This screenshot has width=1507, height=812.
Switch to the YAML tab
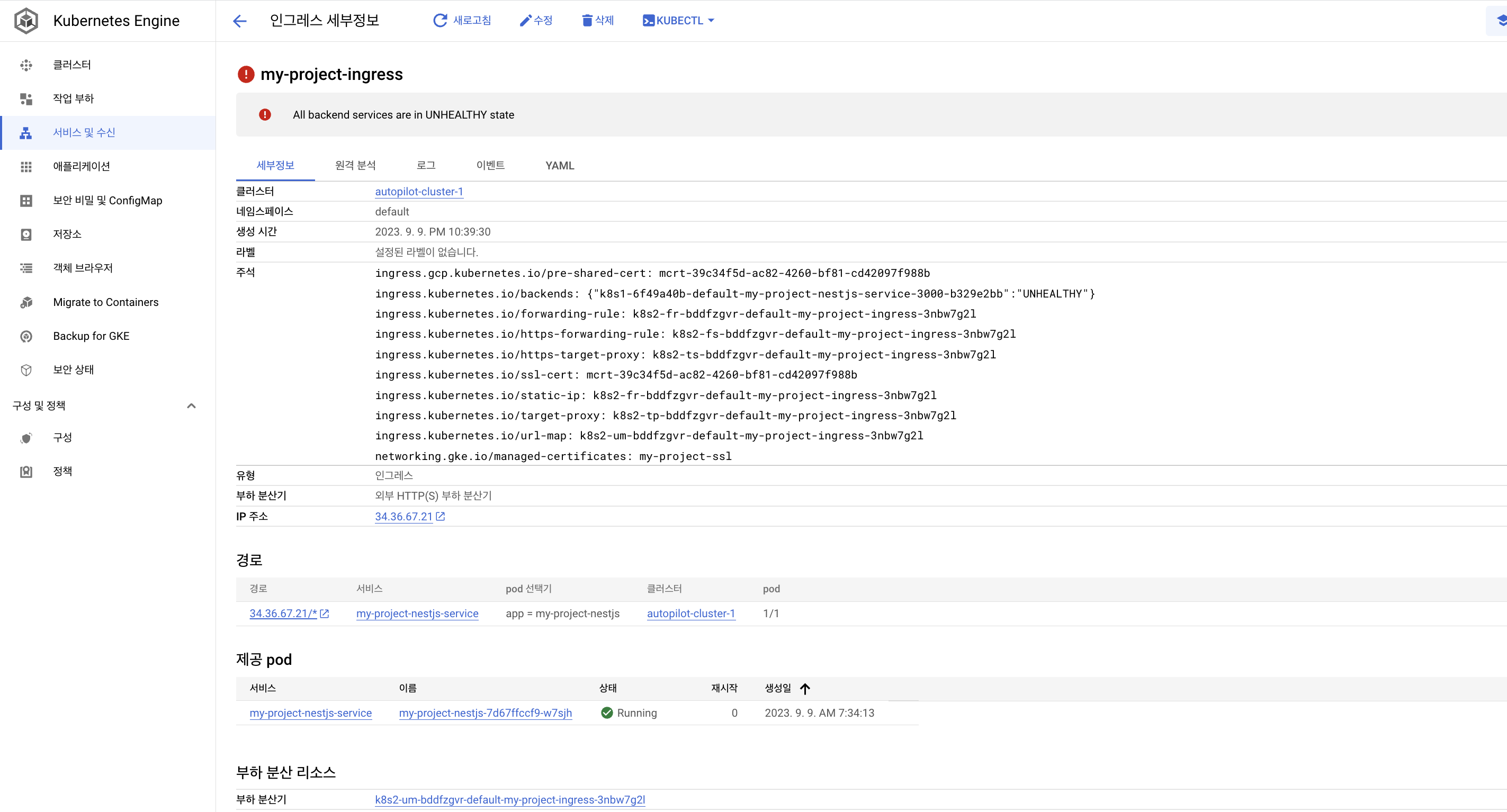click(x=560, y=166)
